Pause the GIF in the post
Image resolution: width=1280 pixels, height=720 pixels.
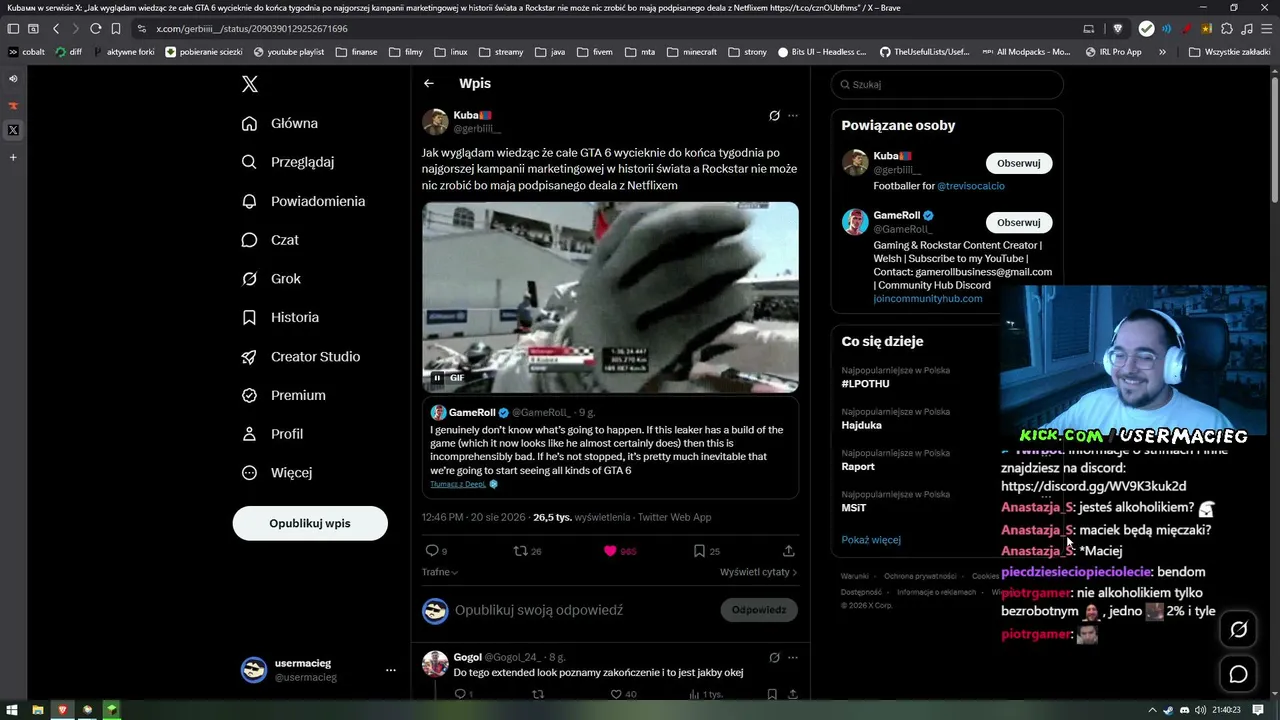[437, 378]
